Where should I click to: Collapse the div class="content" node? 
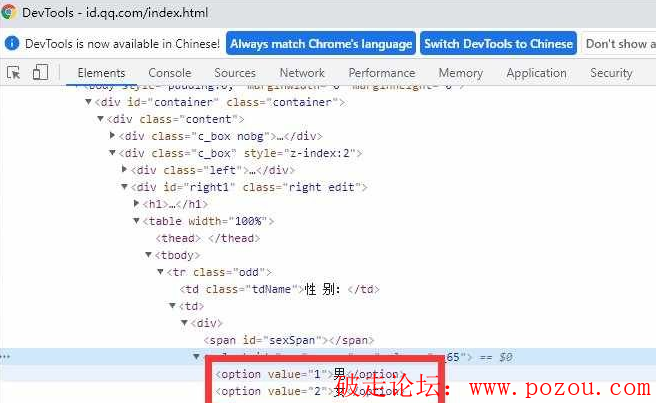[100, 119]
